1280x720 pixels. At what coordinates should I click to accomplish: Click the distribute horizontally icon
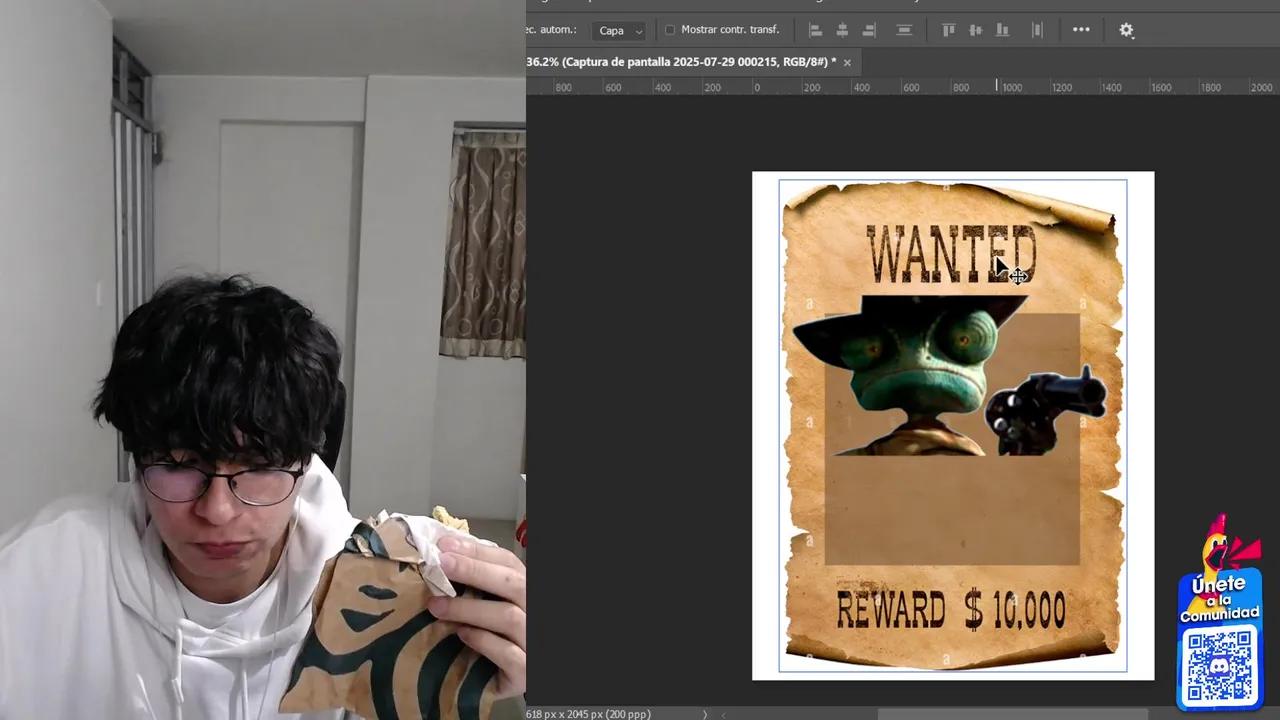click(1037, 30)
